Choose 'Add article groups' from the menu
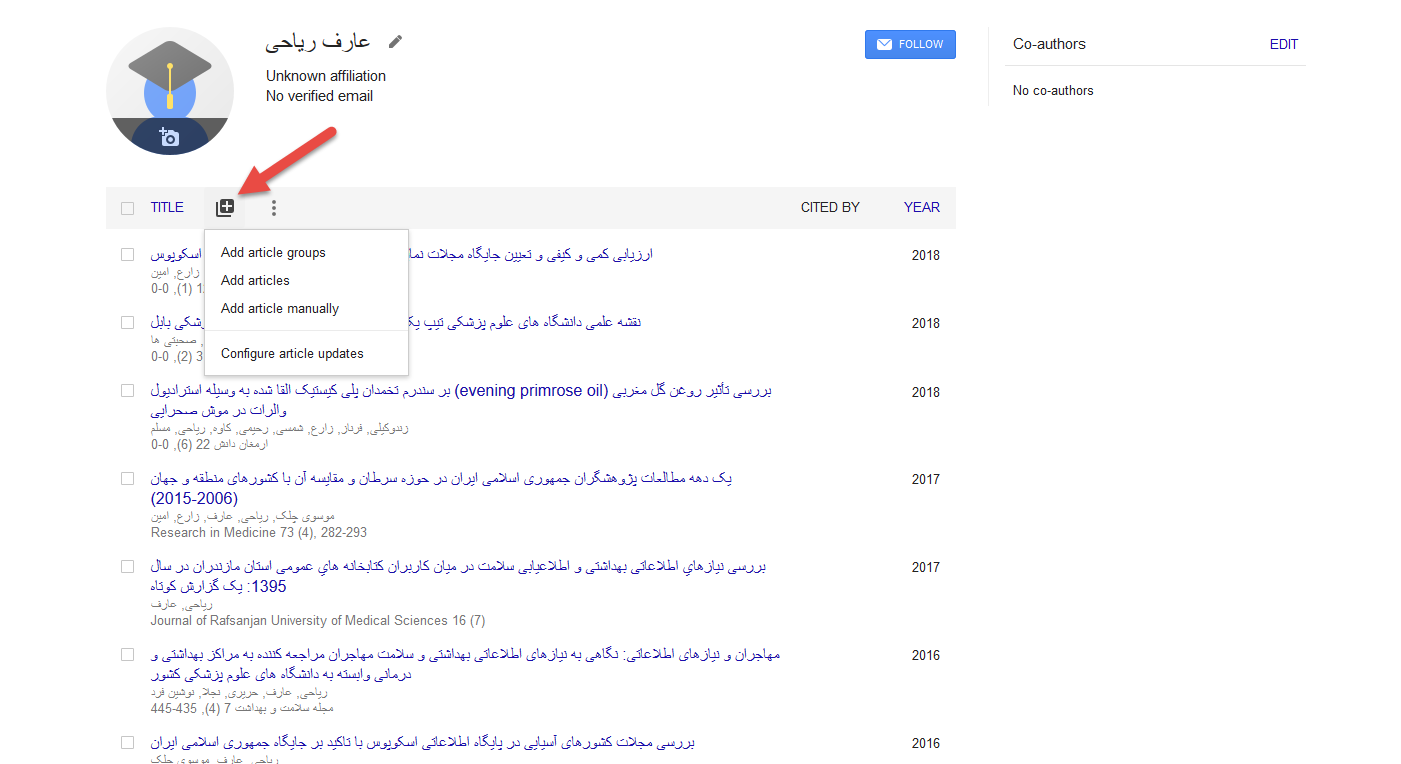This screenshot has width=1401, height=764. pyautogui.click(x=273, y=253)
